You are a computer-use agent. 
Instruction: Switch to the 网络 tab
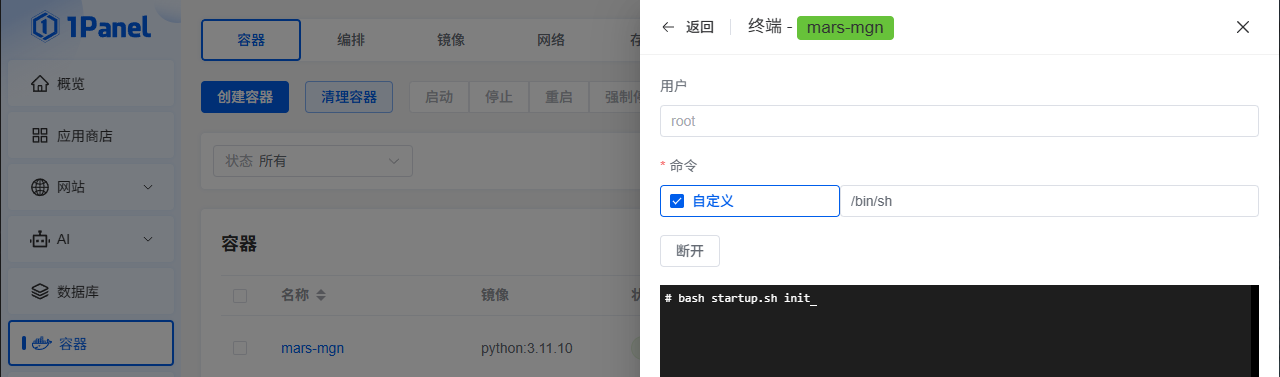click(x=551, y=40)
